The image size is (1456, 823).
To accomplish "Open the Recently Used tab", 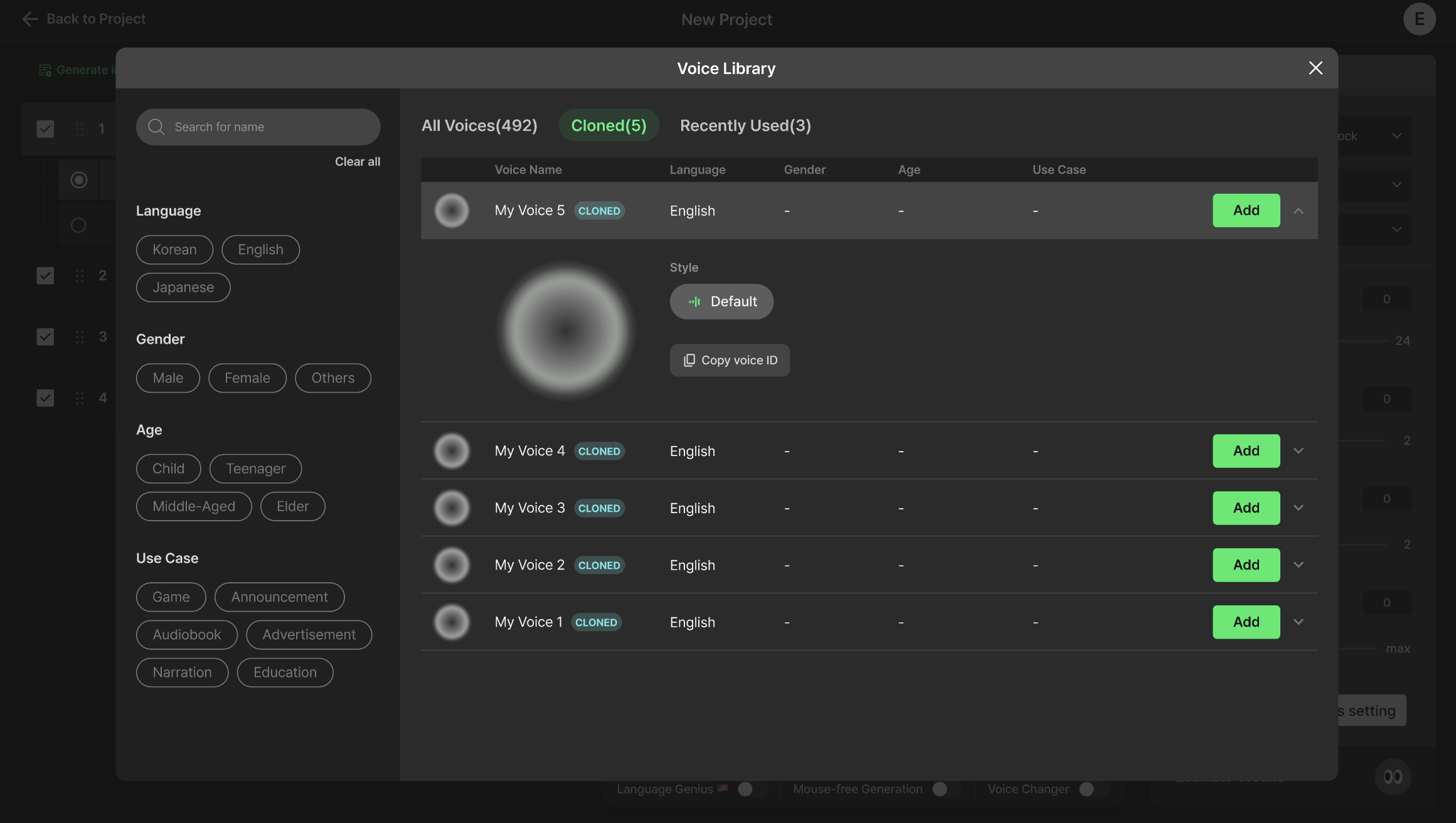I will tap(745, 125).
